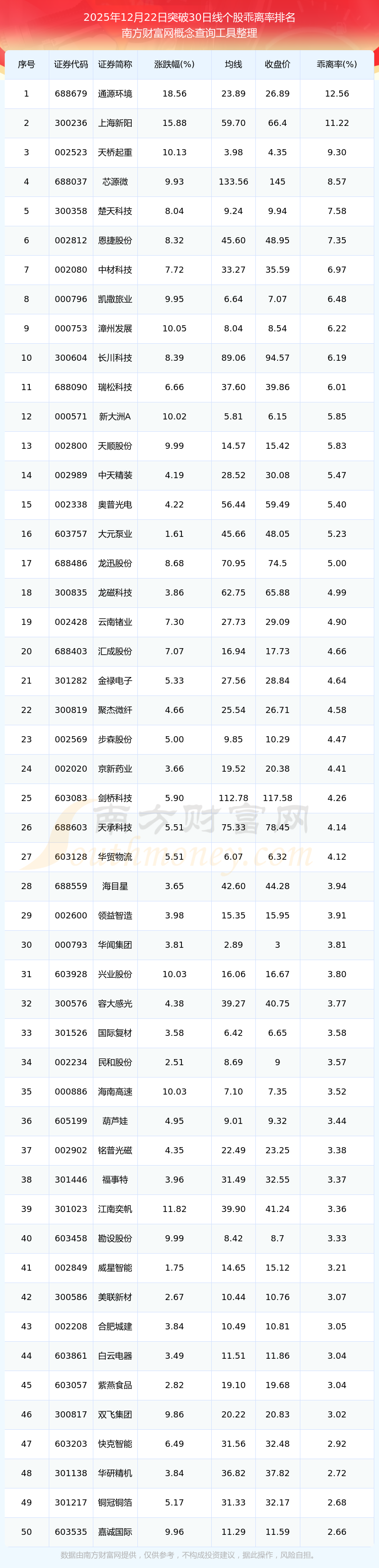The height and width of the screenshot is (1568, 379).
Task: Click stock name 海南高速
Action: coord(115,1091)
